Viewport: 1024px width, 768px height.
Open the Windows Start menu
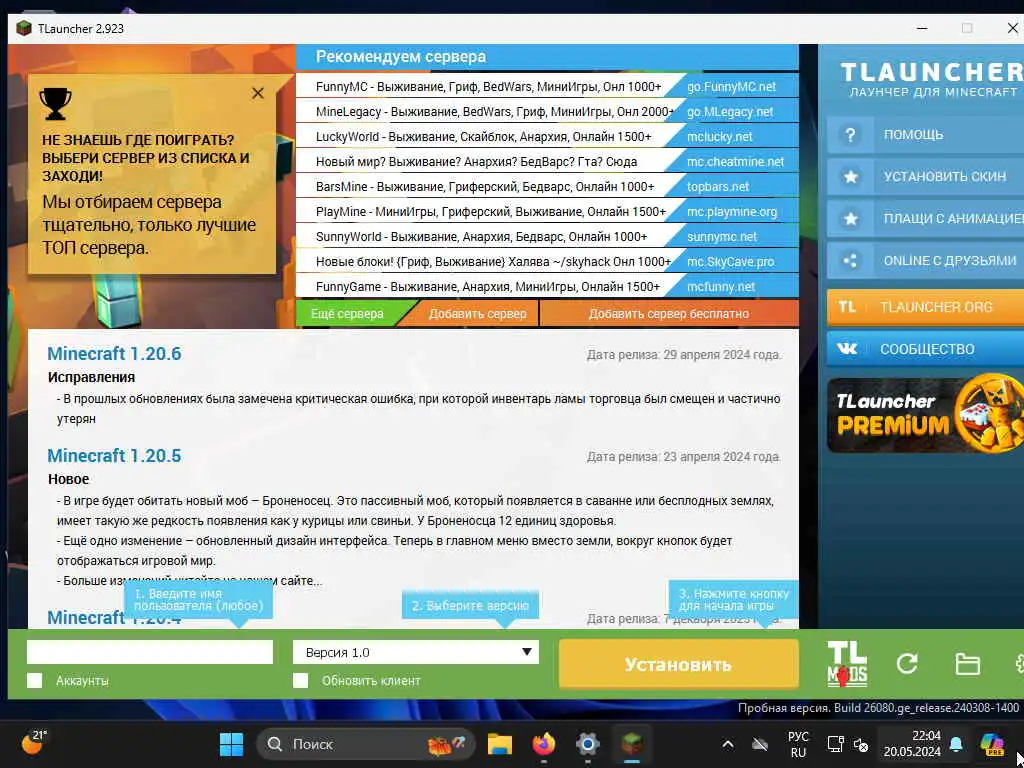pos(231,744)
